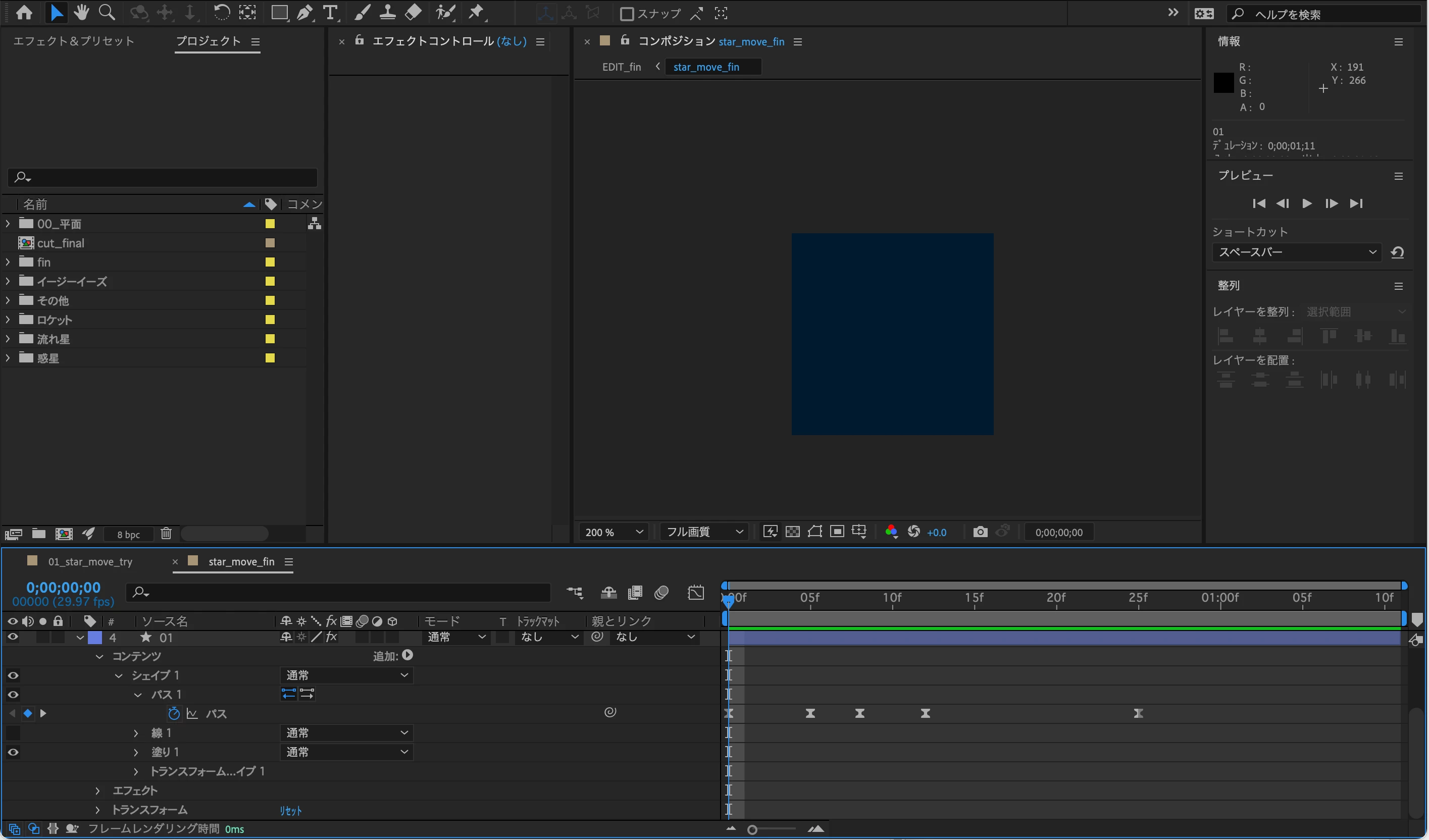
Task: Select the horizontal Type tool
Action: (330, 13)
